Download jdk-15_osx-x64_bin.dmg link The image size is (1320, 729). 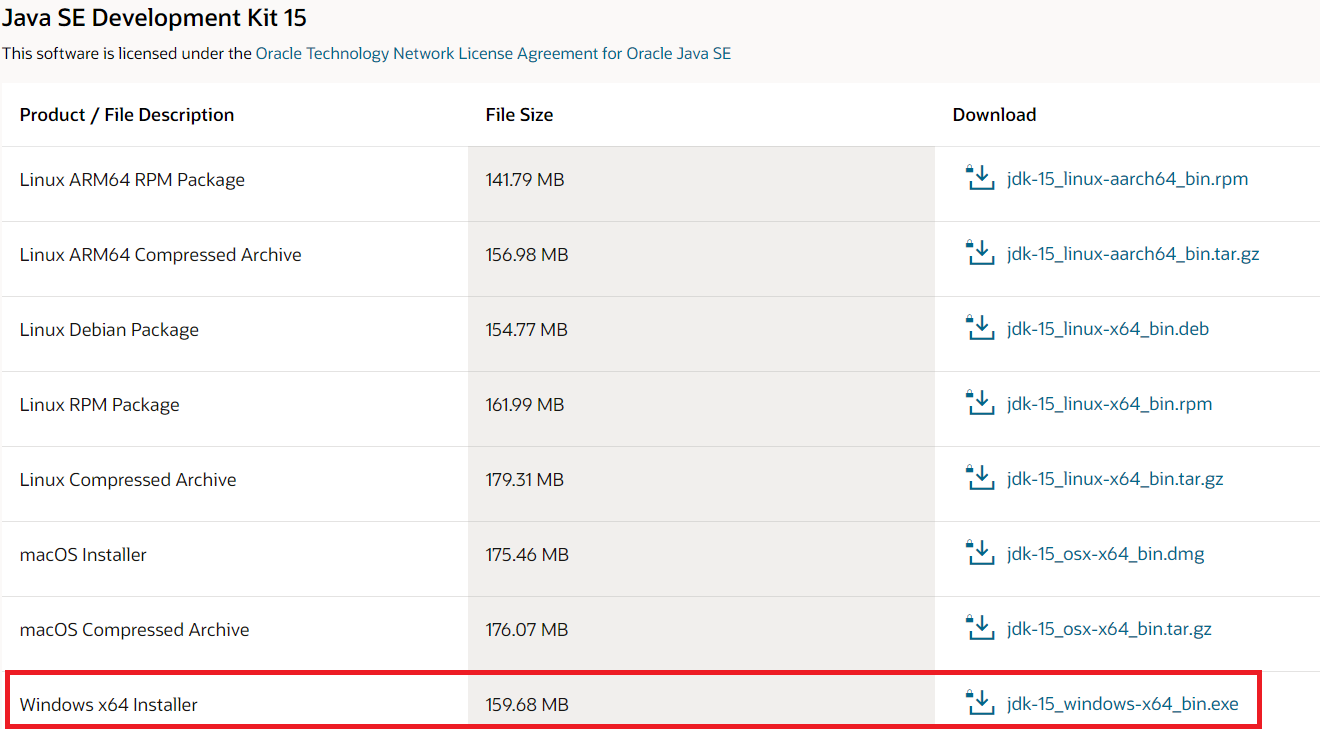[1106, 555]
